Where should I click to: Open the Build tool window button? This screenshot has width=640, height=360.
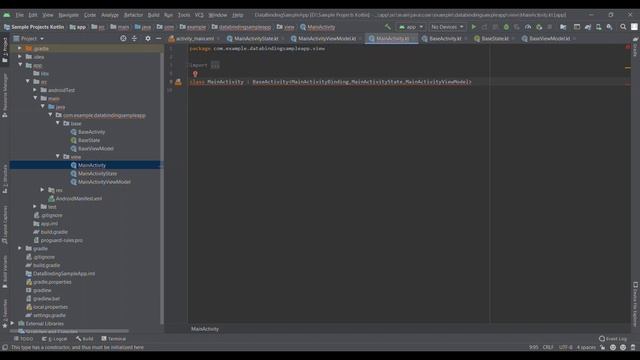(84, 339)
